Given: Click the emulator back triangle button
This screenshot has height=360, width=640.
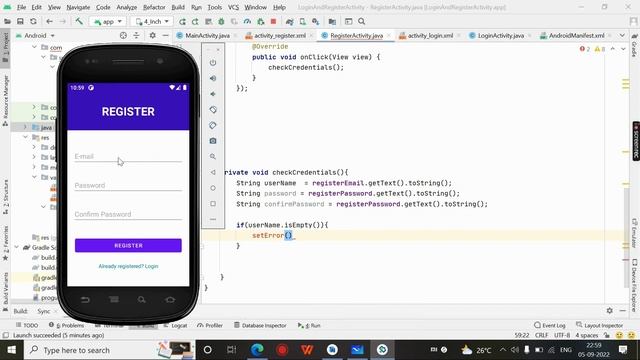Looking at the screenshot, I should coord(213,172).
